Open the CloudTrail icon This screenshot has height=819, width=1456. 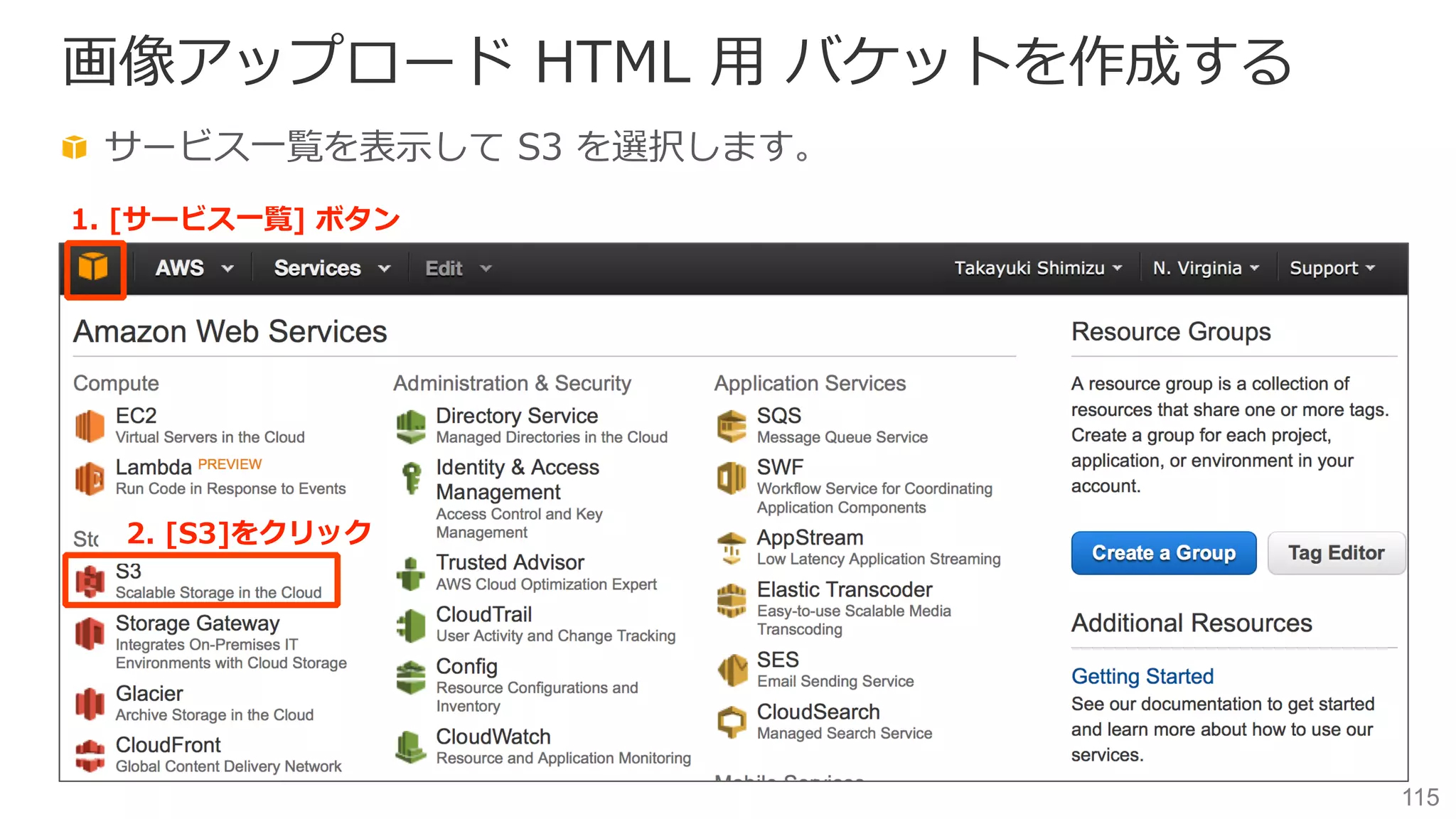411,626
